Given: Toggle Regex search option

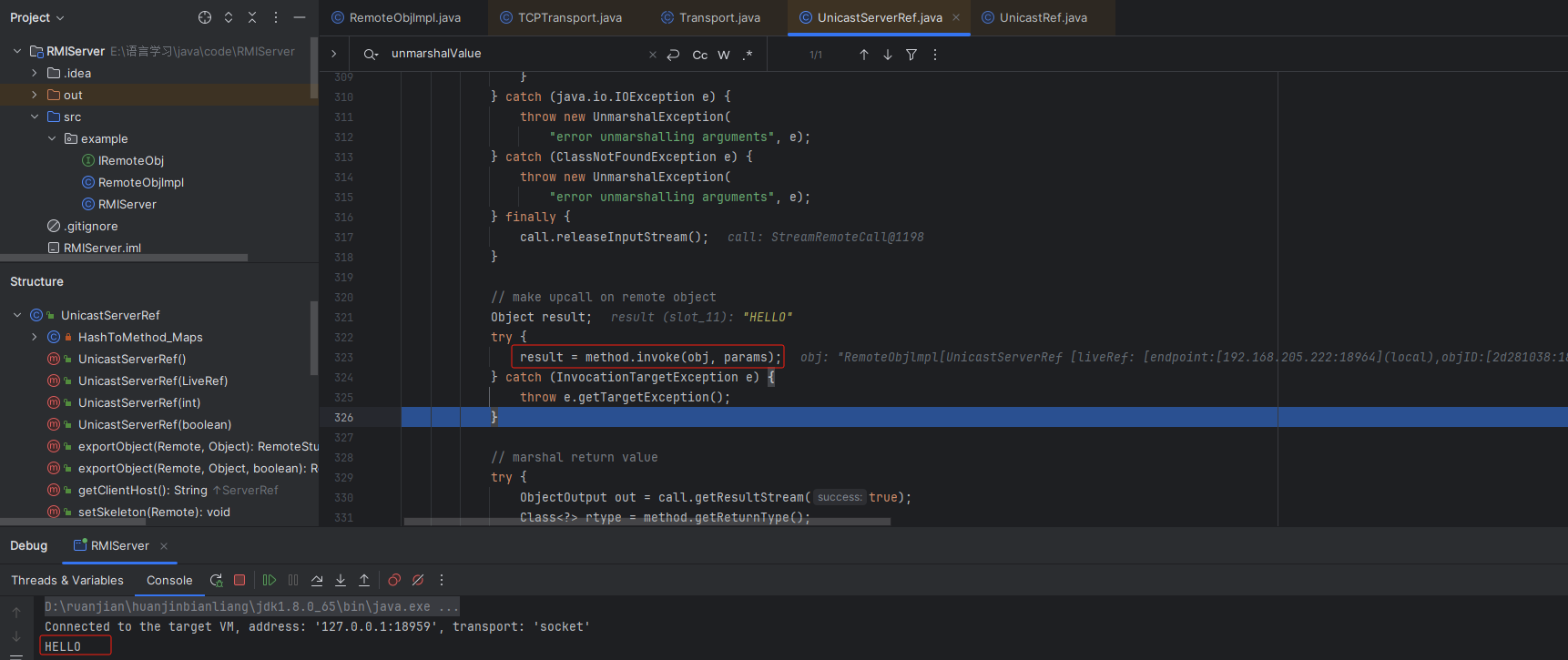Looking at the screenshot, I should pos(748,55).
